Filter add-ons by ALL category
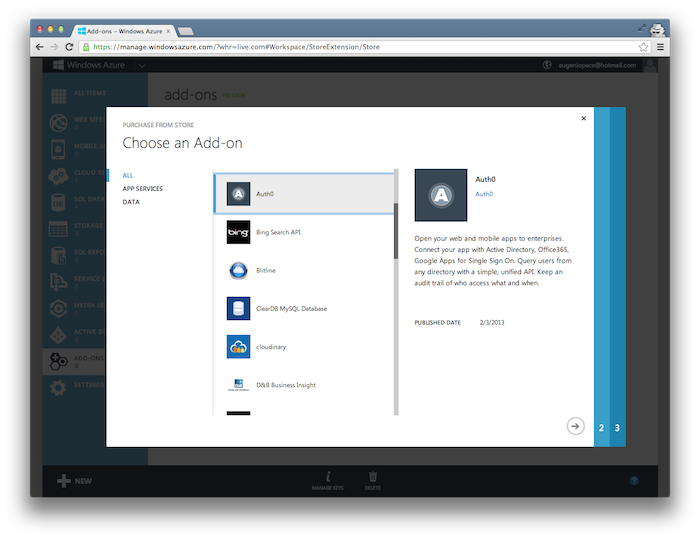 pos(128,175)
